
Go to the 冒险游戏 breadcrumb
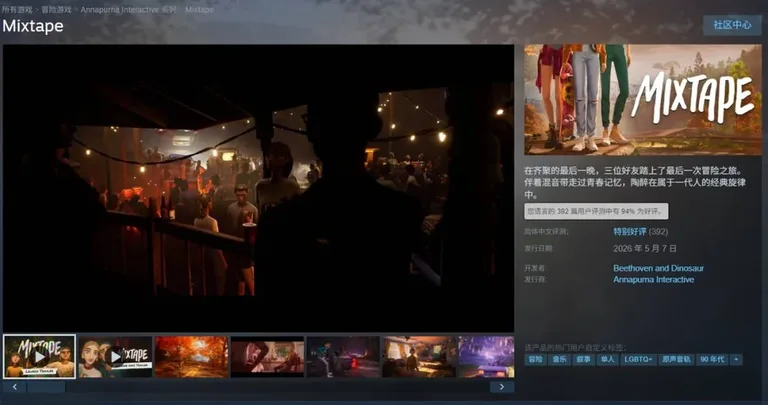click(x=56, y=10)
